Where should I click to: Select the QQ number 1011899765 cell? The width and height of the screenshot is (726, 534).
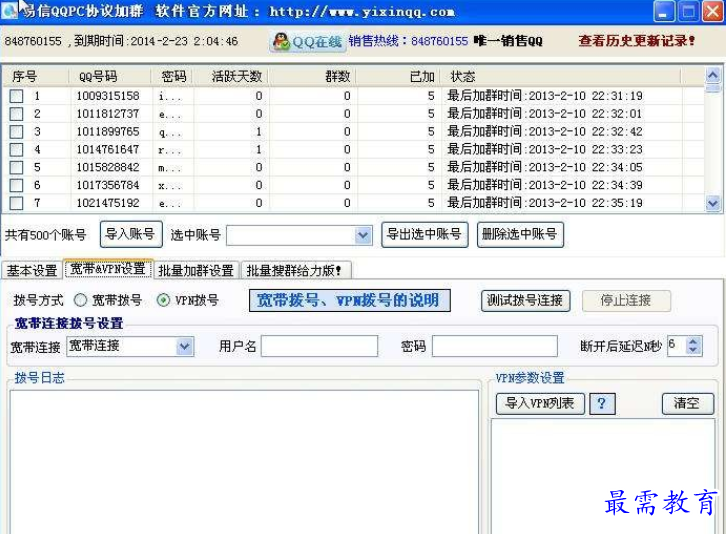point(108,132)
